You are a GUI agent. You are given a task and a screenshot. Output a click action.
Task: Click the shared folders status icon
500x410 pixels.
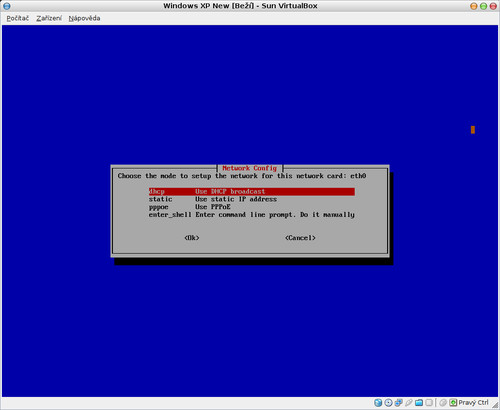point(419,403)
